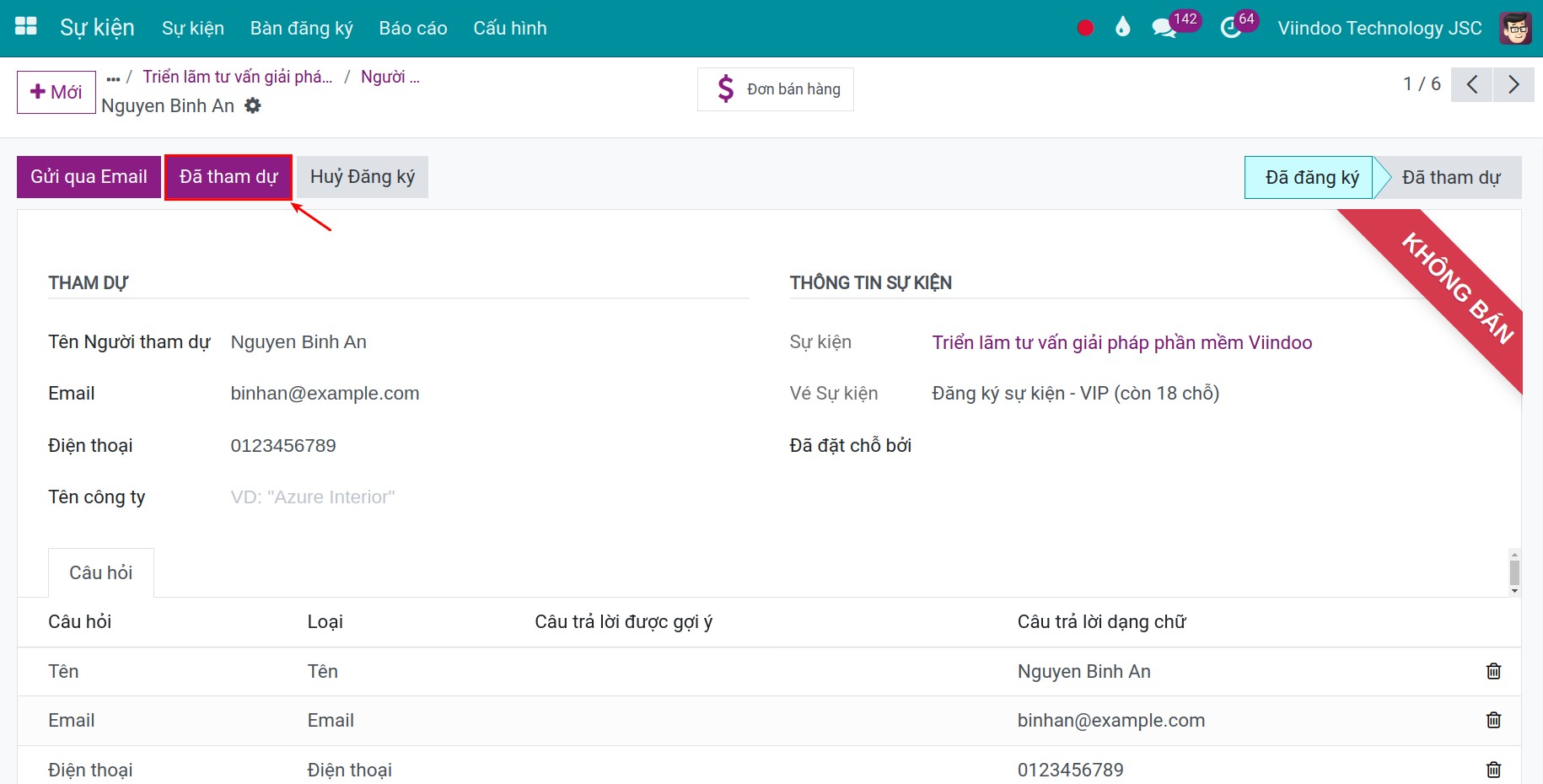Go to the next record arrow
1543x784 pixels.
[x=1513, y=84]
